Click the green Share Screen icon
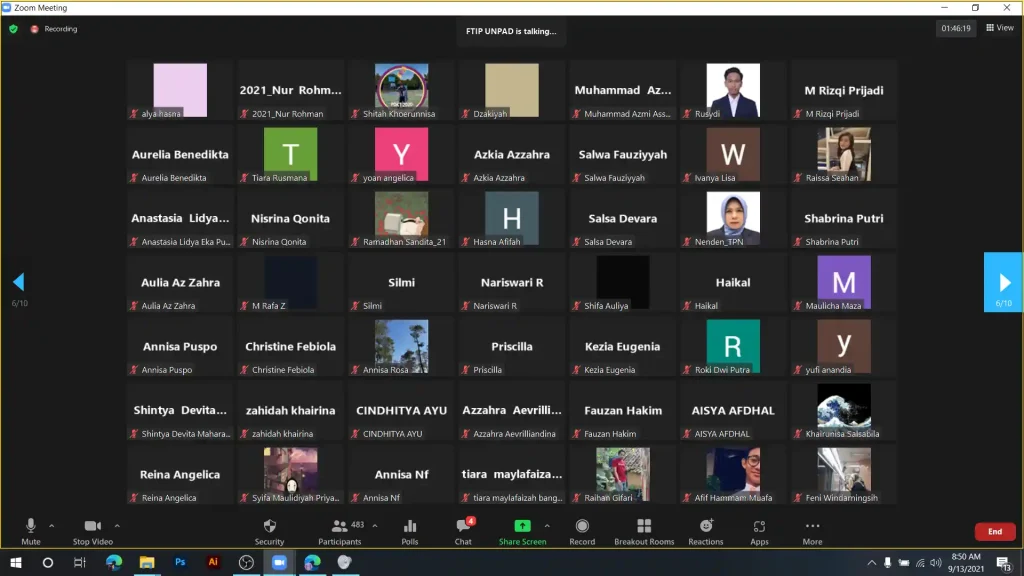Screen dimensions: 1024x576 pos(522,526)
